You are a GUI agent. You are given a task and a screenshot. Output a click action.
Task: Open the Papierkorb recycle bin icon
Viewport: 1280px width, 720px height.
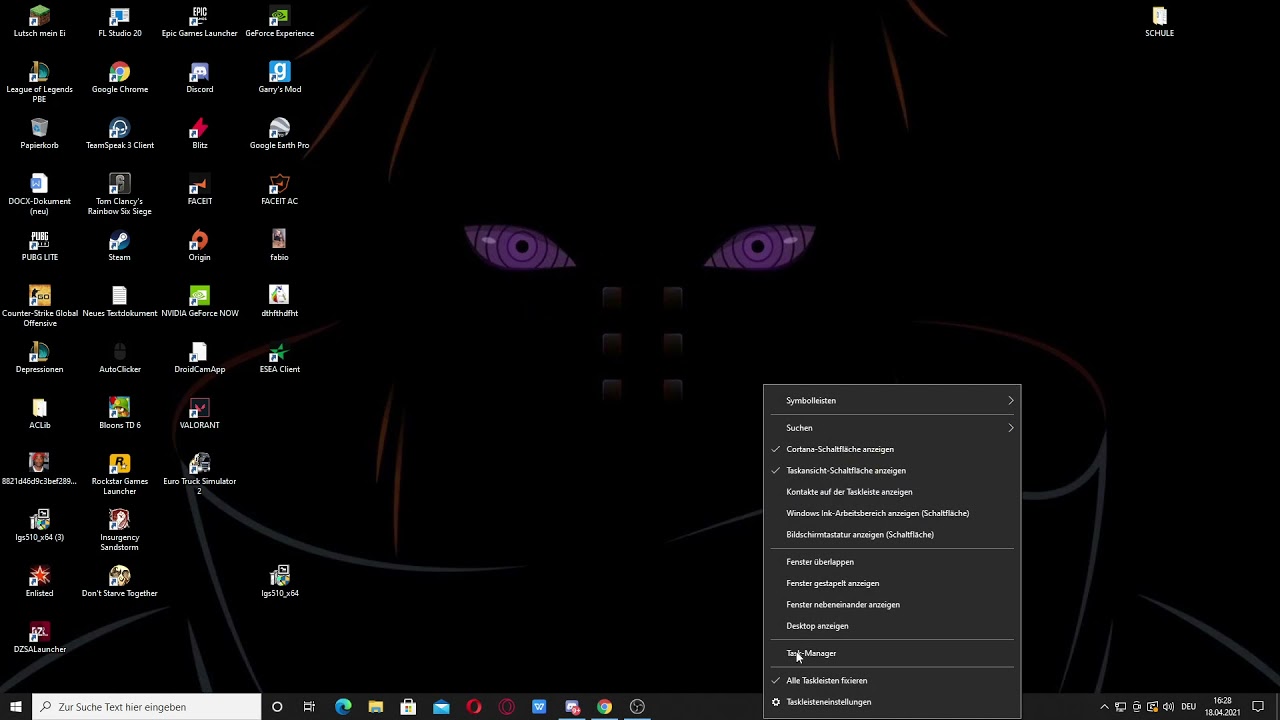pos(39,134)
